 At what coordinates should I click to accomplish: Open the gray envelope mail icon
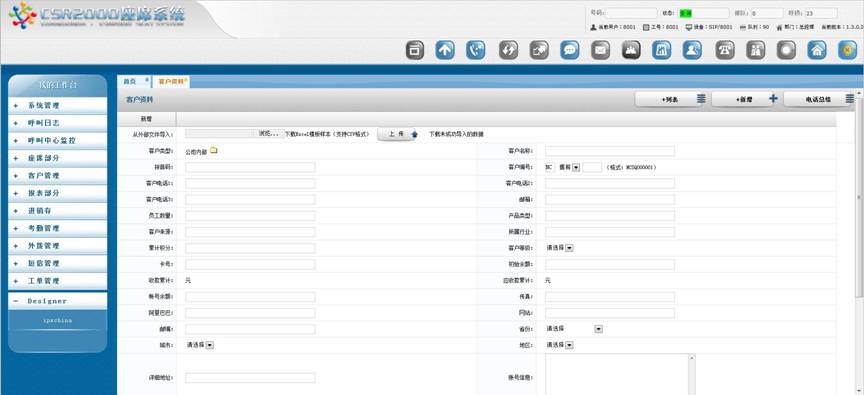[x=601, y=50]
